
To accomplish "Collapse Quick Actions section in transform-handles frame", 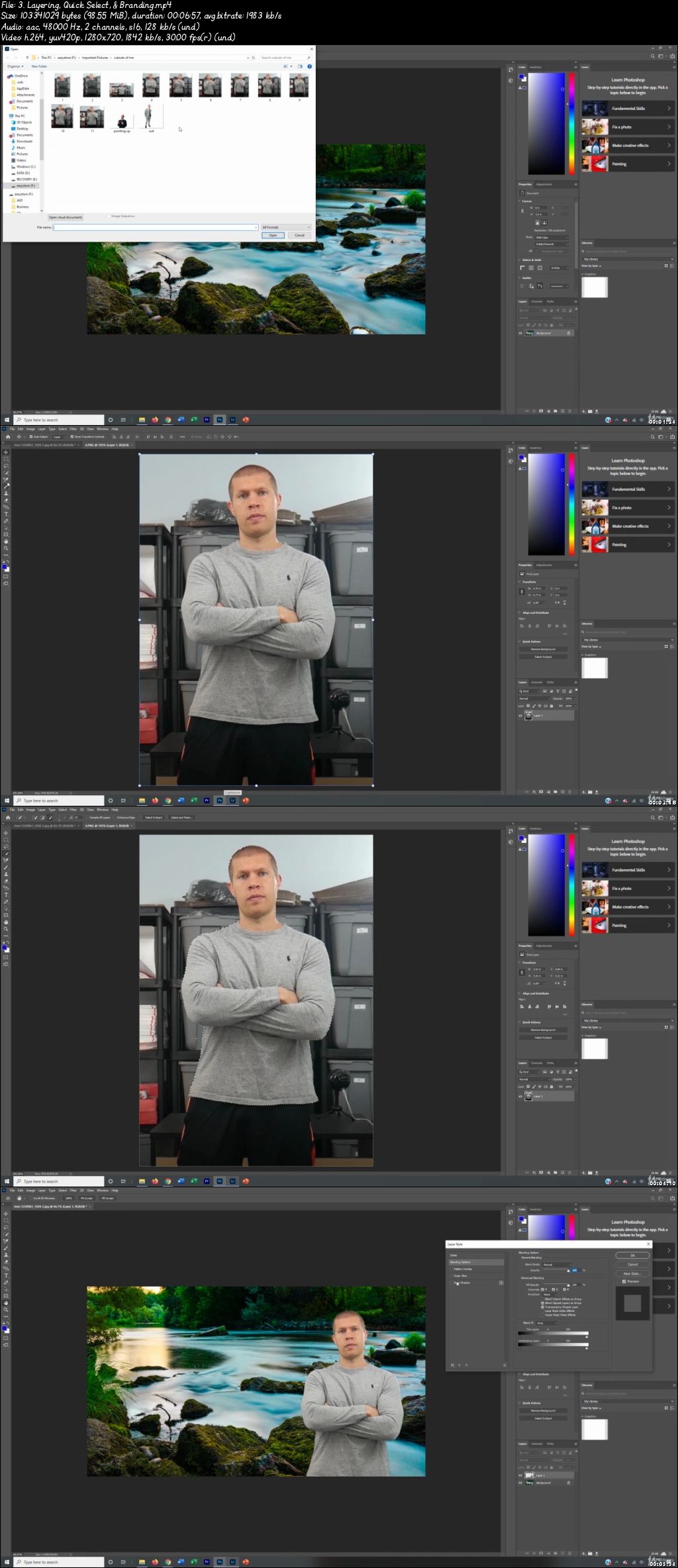I will (x=519, y=642).
